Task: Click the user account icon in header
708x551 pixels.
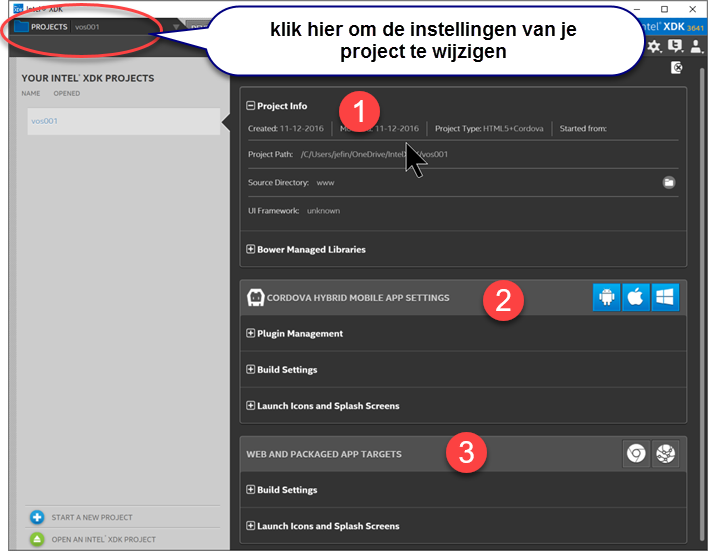Action: coord(696,46)
